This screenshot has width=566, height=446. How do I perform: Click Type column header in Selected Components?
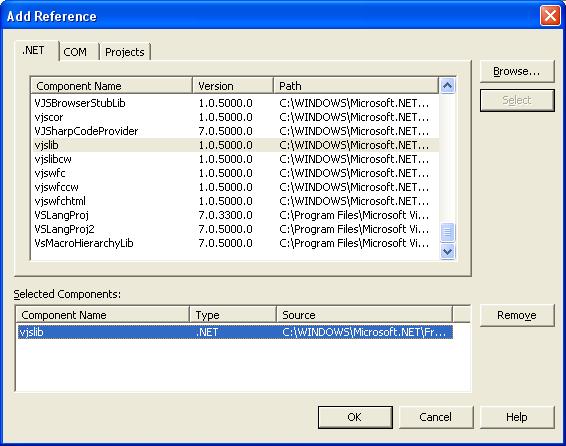(x=233, y=315)
